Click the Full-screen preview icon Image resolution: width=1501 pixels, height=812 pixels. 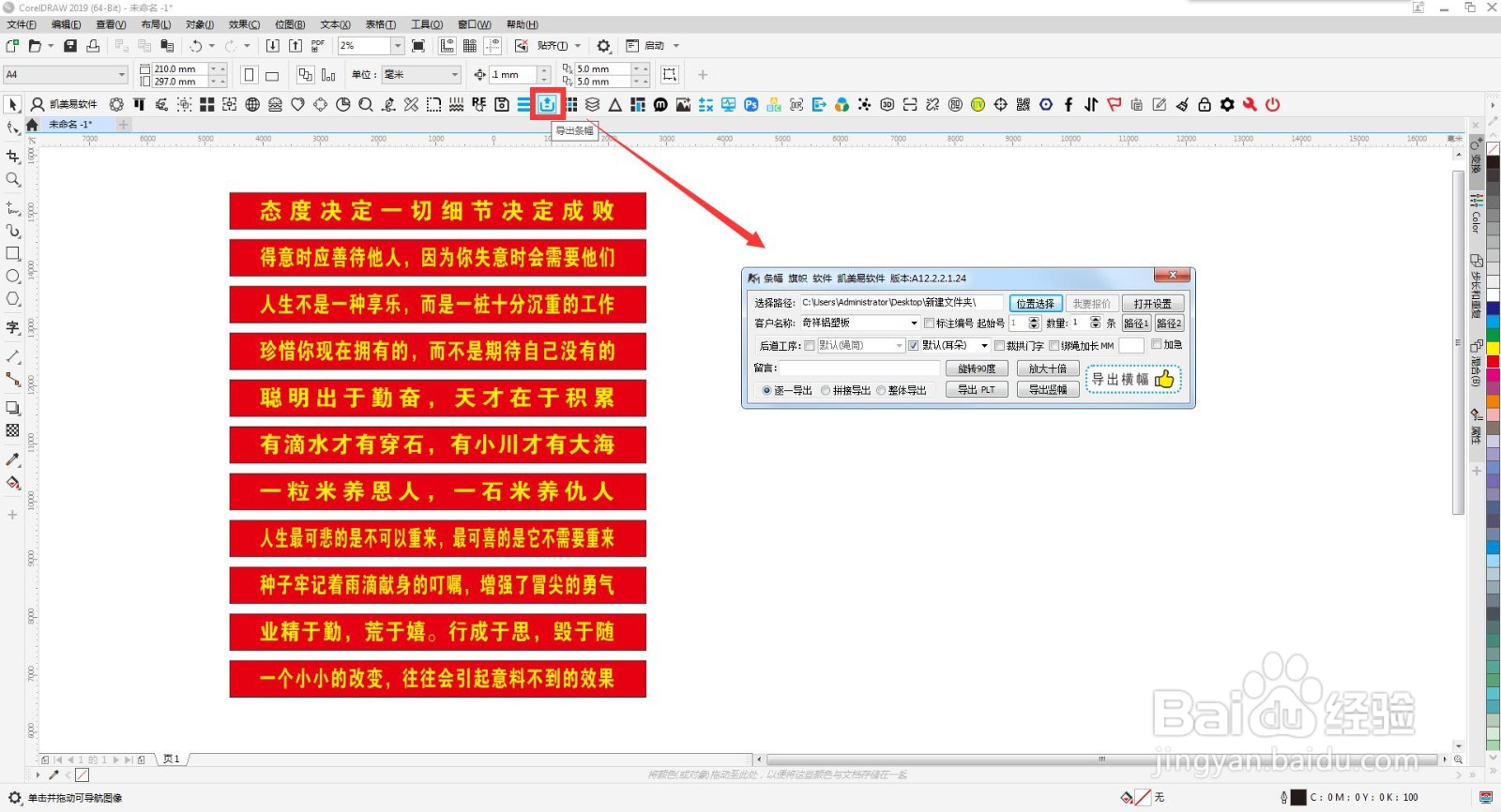tap(418, 46)
